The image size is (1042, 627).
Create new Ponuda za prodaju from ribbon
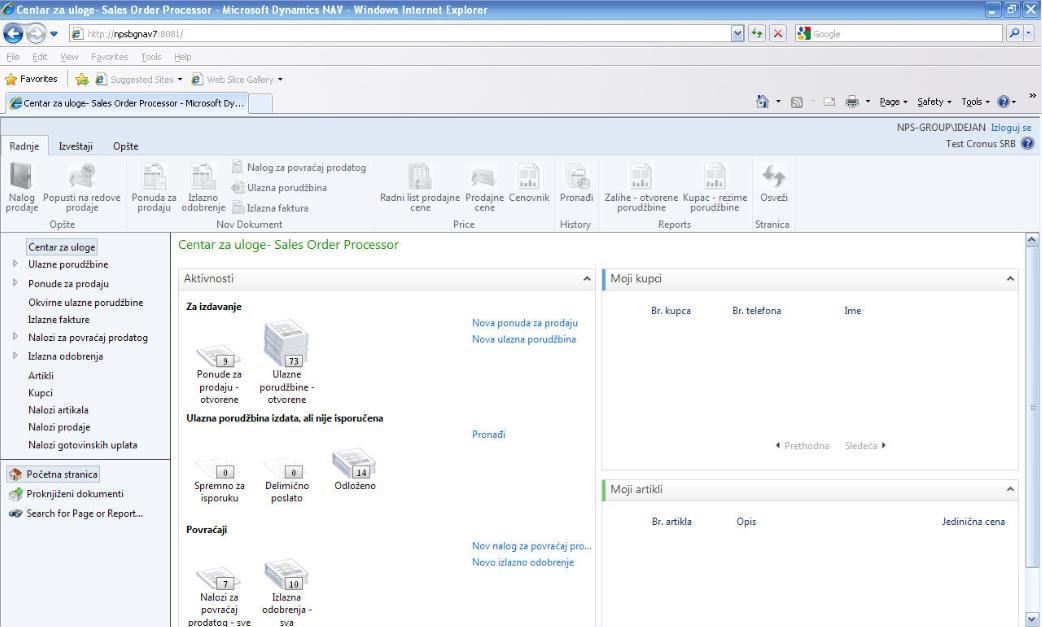(154, 188)
